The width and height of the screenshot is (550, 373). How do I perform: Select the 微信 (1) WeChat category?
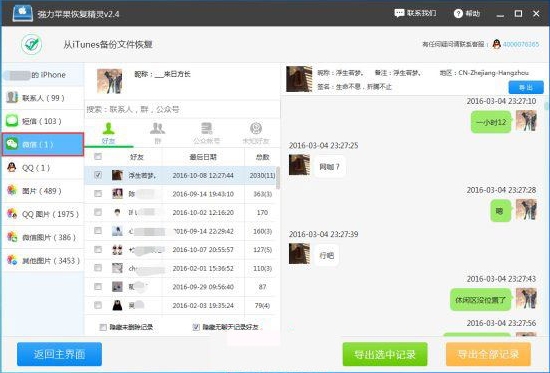click(x=43, y=144)
